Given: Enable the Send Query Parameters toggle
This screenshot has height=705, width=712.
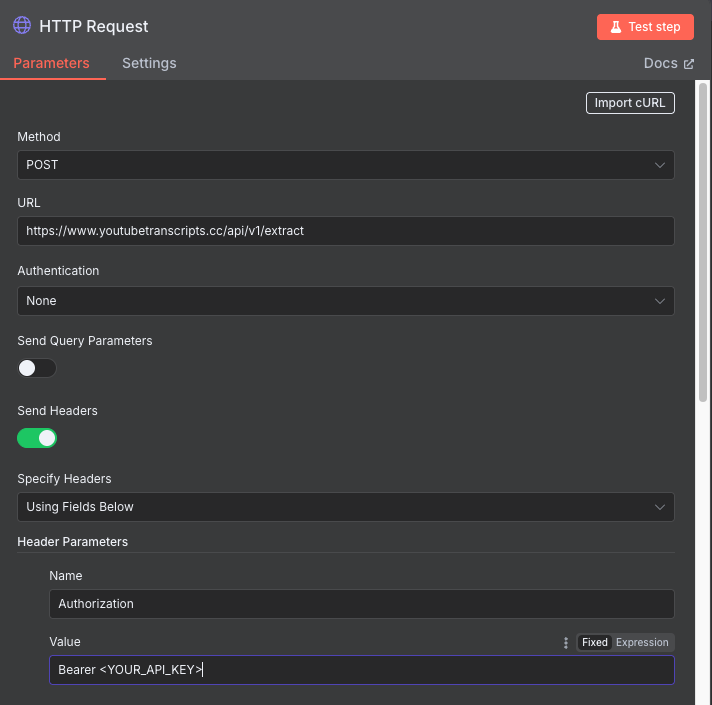Looking at the screenshot, I should (37, 368).
